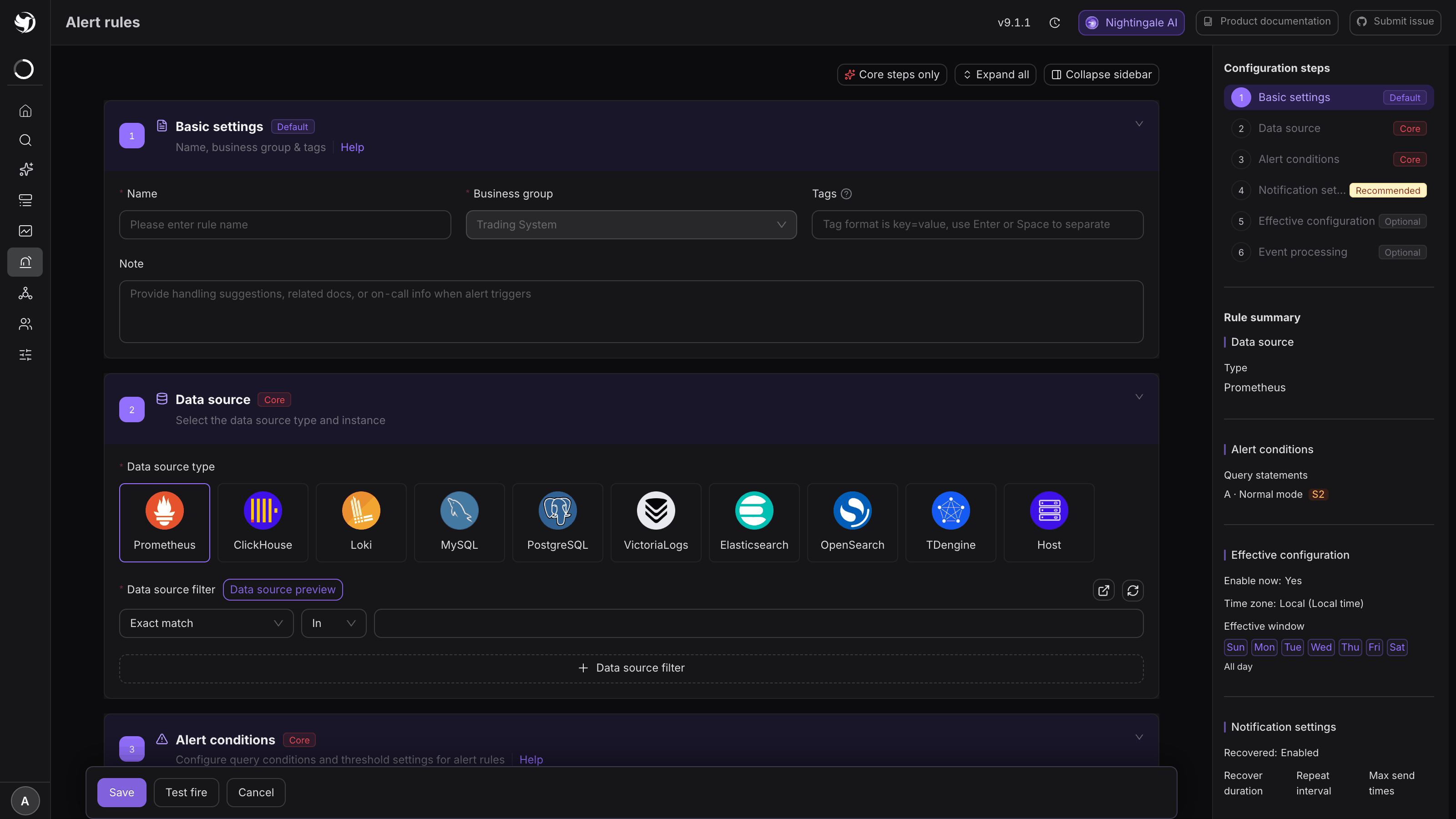Open the Exact match dropdown

coord(206,623)
